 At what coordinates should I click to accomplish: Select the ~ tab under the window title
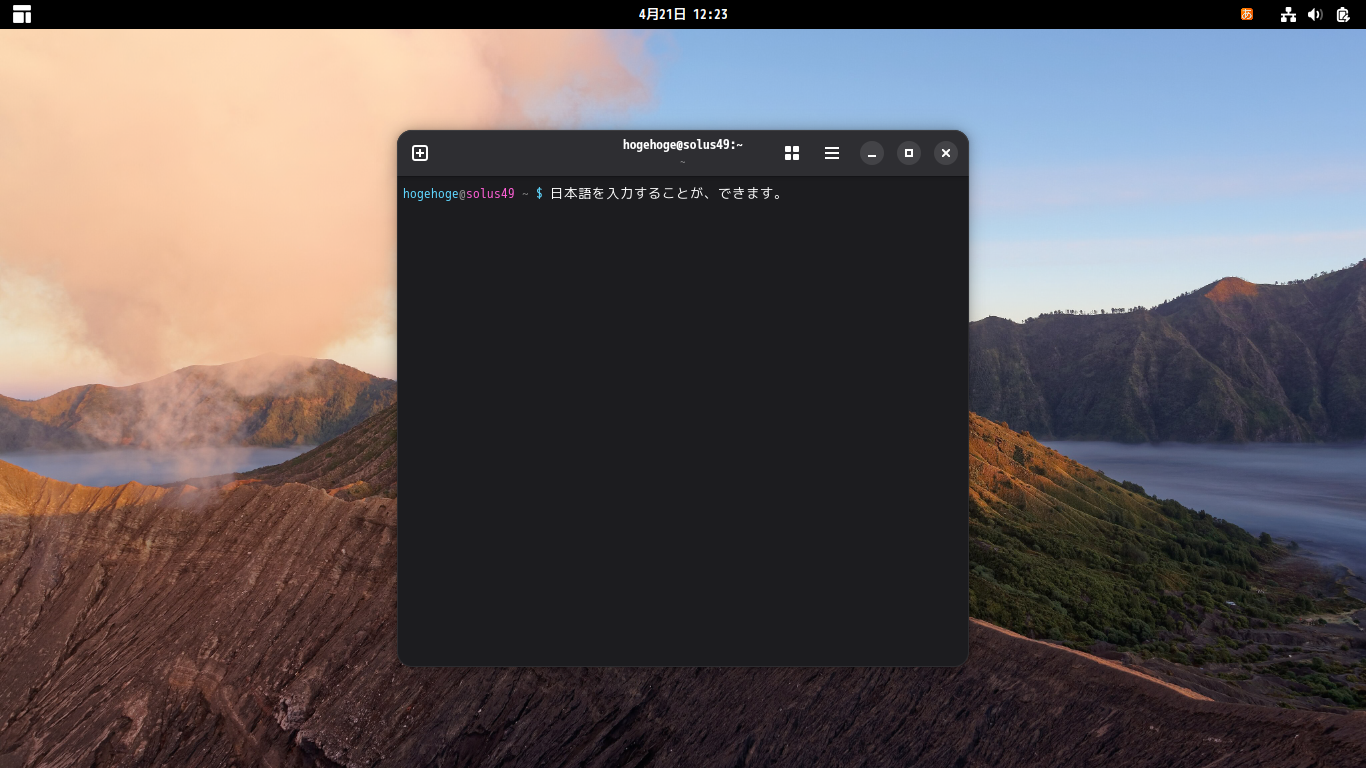tap(683, 162)
